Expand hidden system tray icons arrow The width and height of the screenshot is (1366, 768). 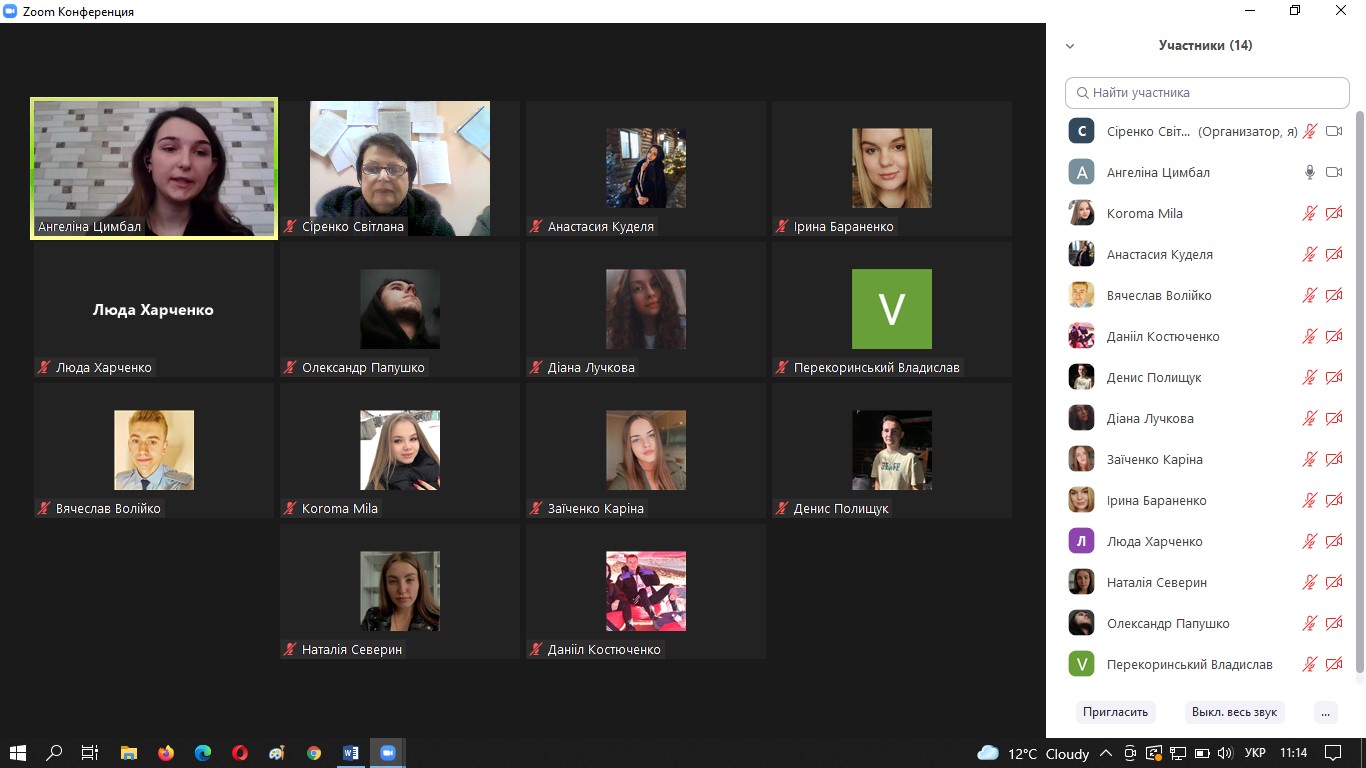(1105, 753)
